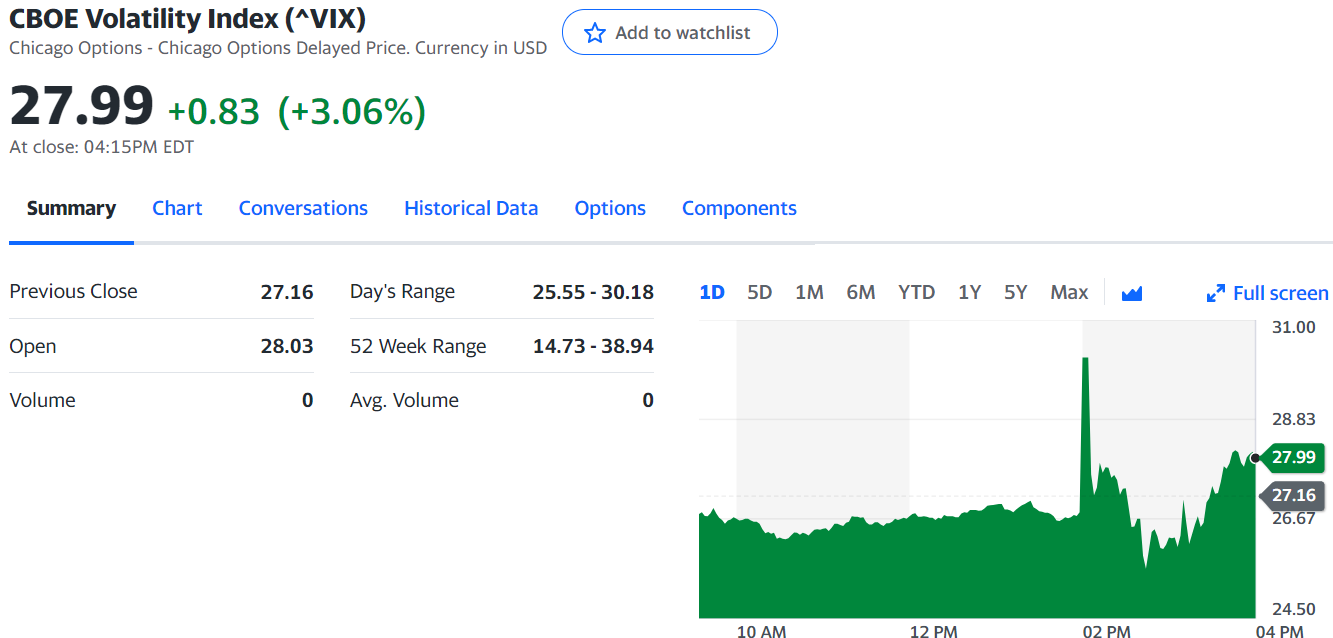The image size is (1333, 638).
Task: Click the Day's Range label
Action: (402, 292)
